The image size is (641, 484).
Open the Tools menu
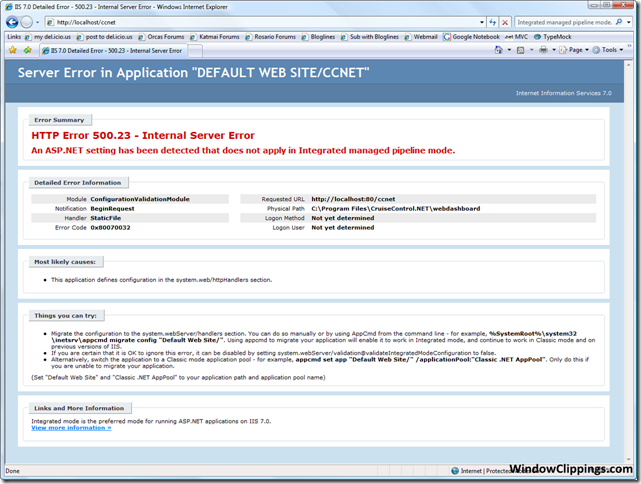[x=608, y=50]
